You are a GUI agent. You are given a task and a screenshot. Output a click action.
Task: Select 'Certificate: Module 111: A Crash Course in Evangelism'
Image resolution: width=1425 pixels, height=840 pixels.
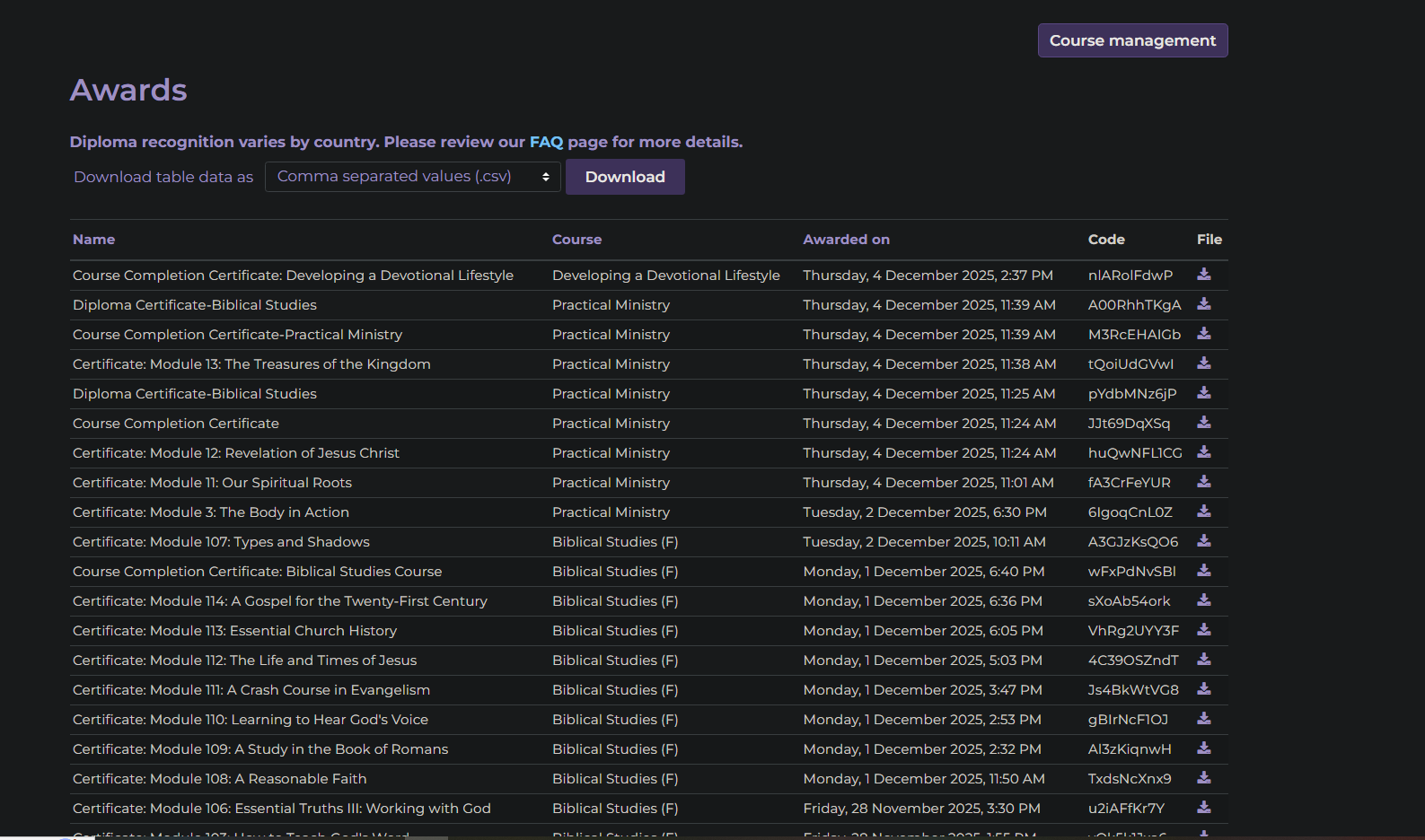tap(251, 690)
